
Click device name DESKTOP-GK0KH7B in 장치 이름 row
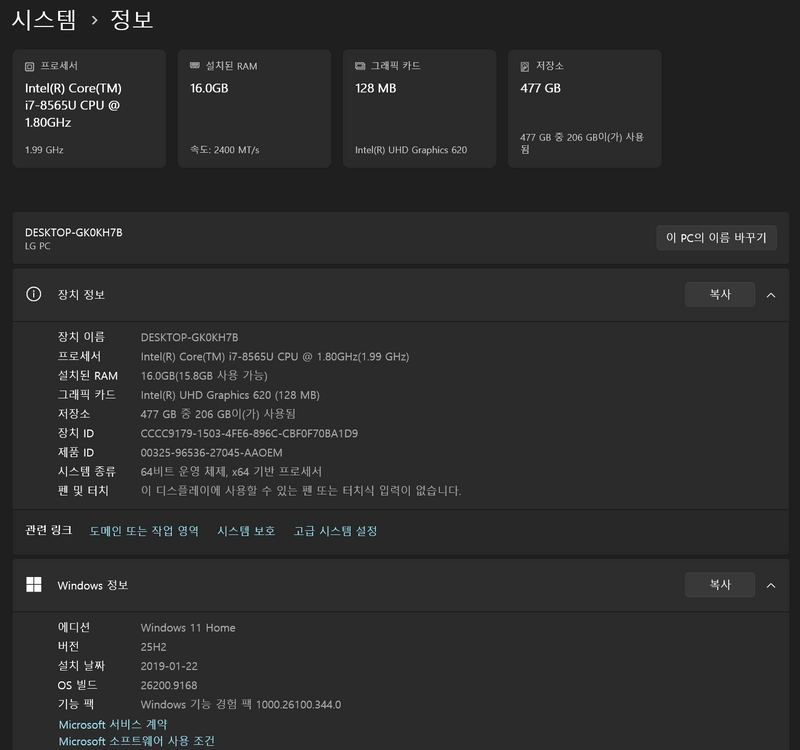tap(189, 337)
